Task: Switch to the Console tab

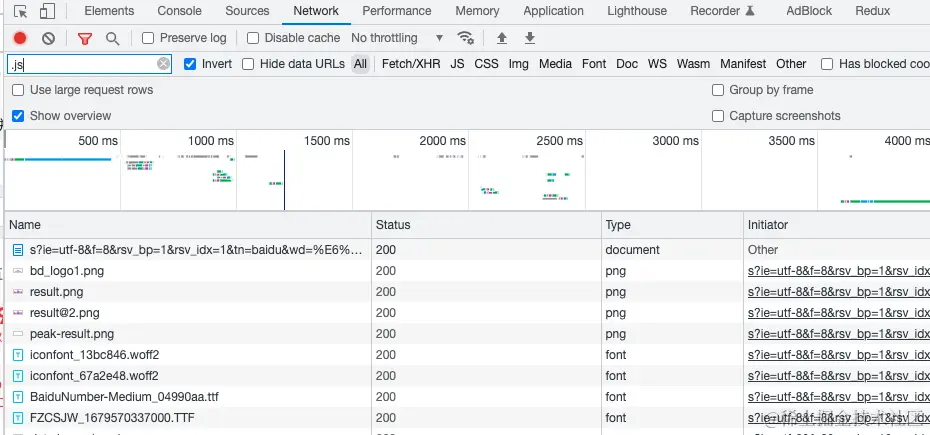Action: [179, 11]
